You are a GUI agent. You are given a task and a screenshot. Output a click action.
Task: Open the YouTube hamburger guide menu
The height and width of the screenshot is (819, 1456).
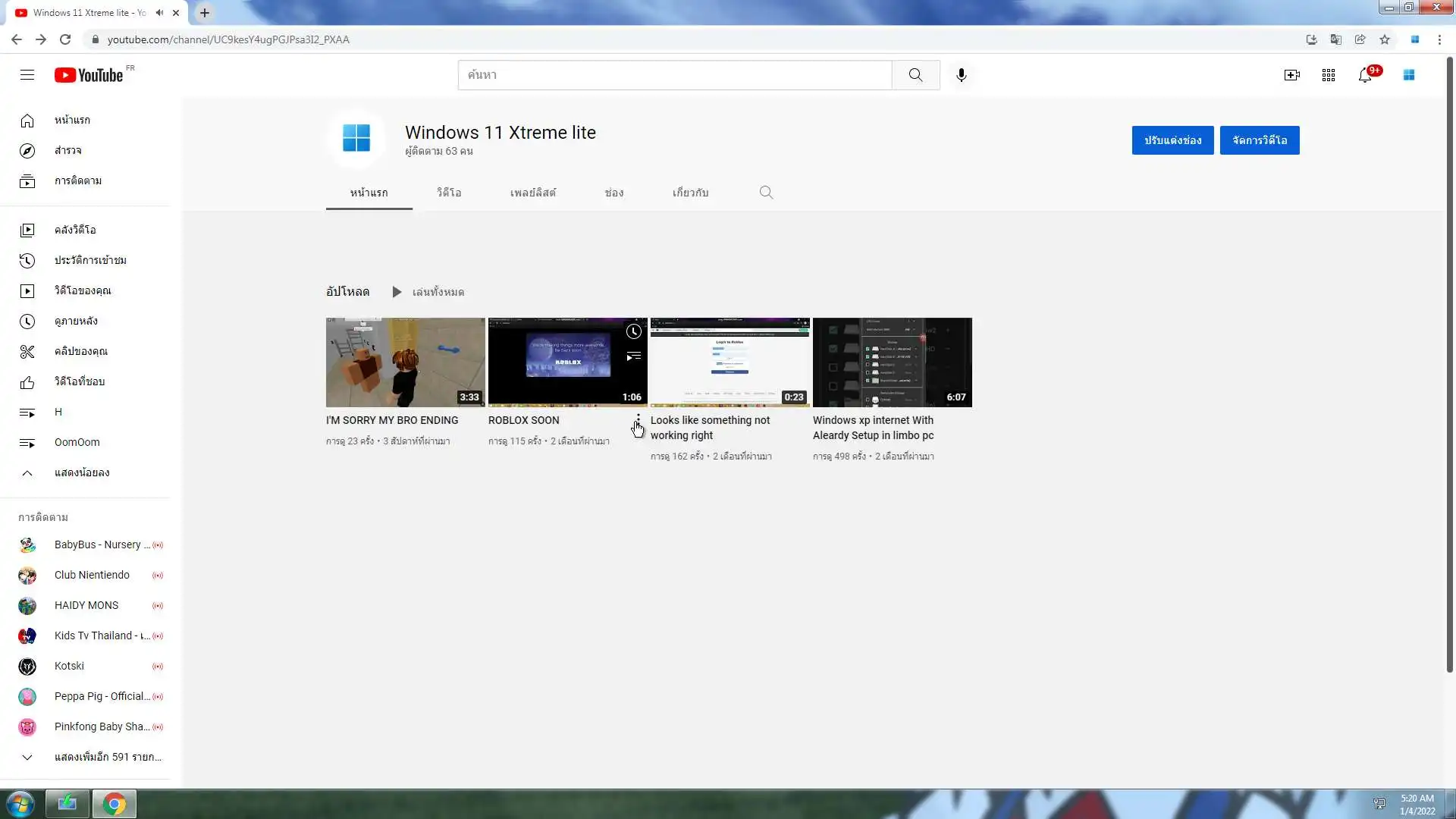(27, 75)
